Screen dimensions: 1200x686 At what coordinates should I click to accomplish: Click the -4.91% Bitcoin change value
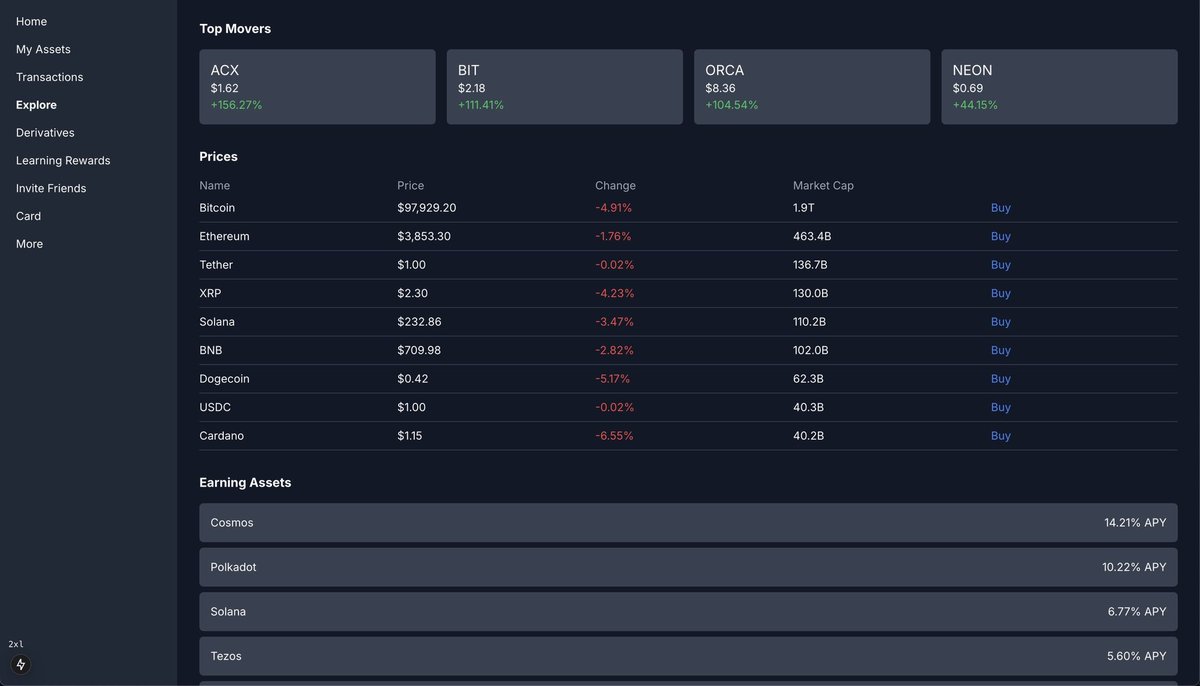pyautogui.click(x=613, y=208)
